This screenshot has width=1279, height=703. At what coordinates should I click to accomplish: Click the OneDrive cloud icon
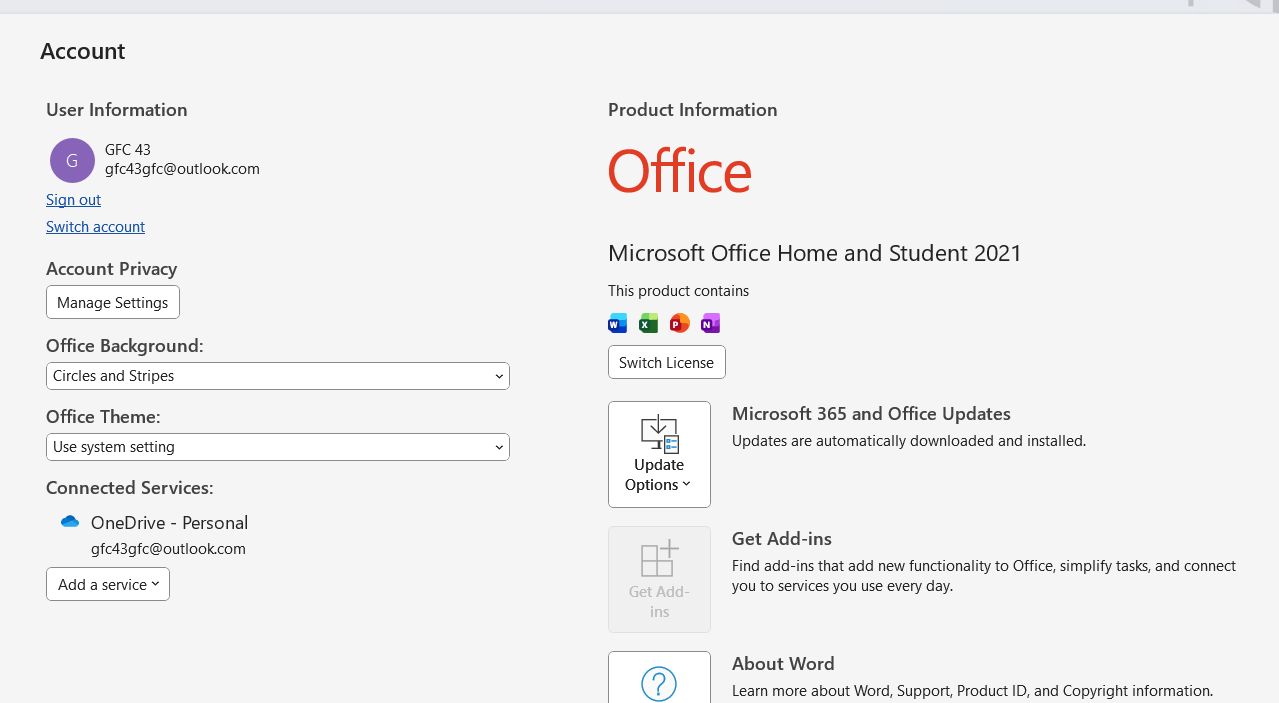click(70, 522)
